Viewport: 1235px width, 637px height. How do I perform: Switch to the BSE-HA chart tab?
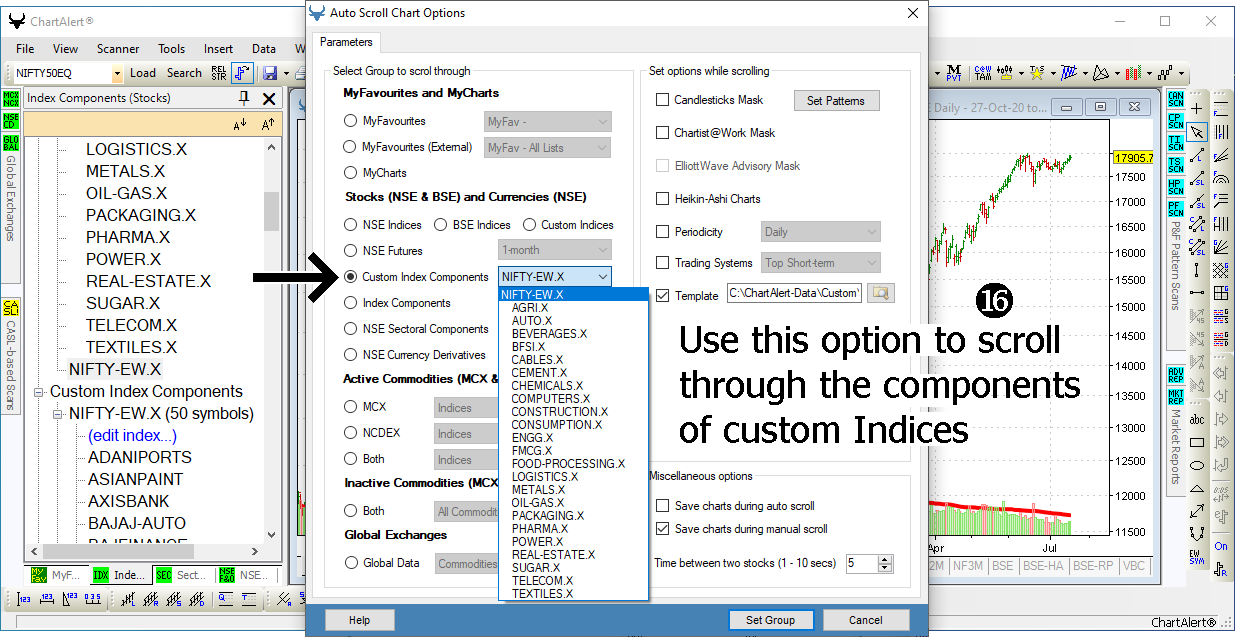click(1043, 565)
